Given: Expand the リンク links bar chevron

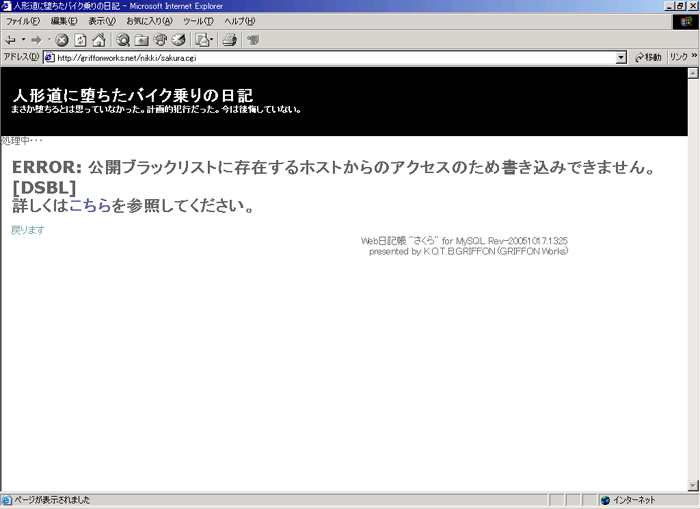Looking at the screenshot, I should click(691, 58).
